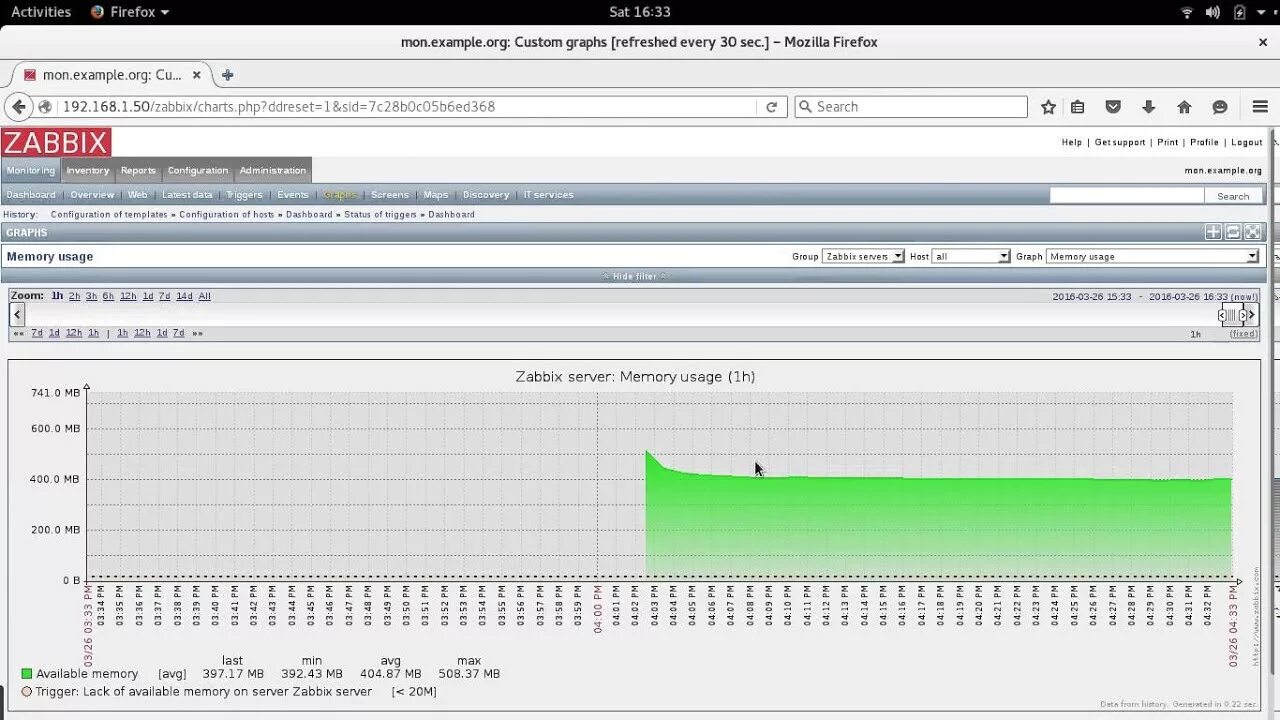
Task: Click the Get support link
Action: point(1120,142)
